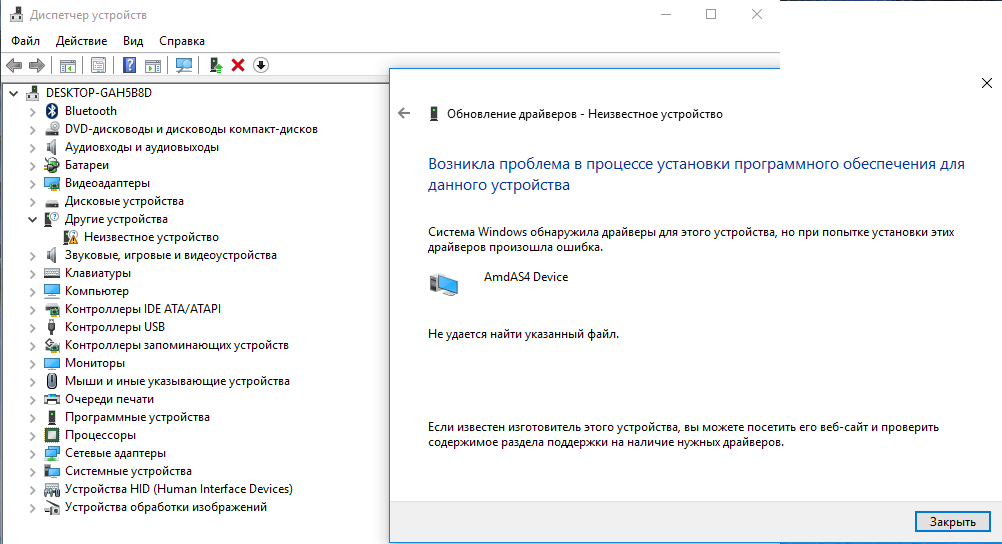The image size is (1002, 544).
Task: Select Контроллеры IDE ATA/ATAPI row
Action: coord(143,309)
